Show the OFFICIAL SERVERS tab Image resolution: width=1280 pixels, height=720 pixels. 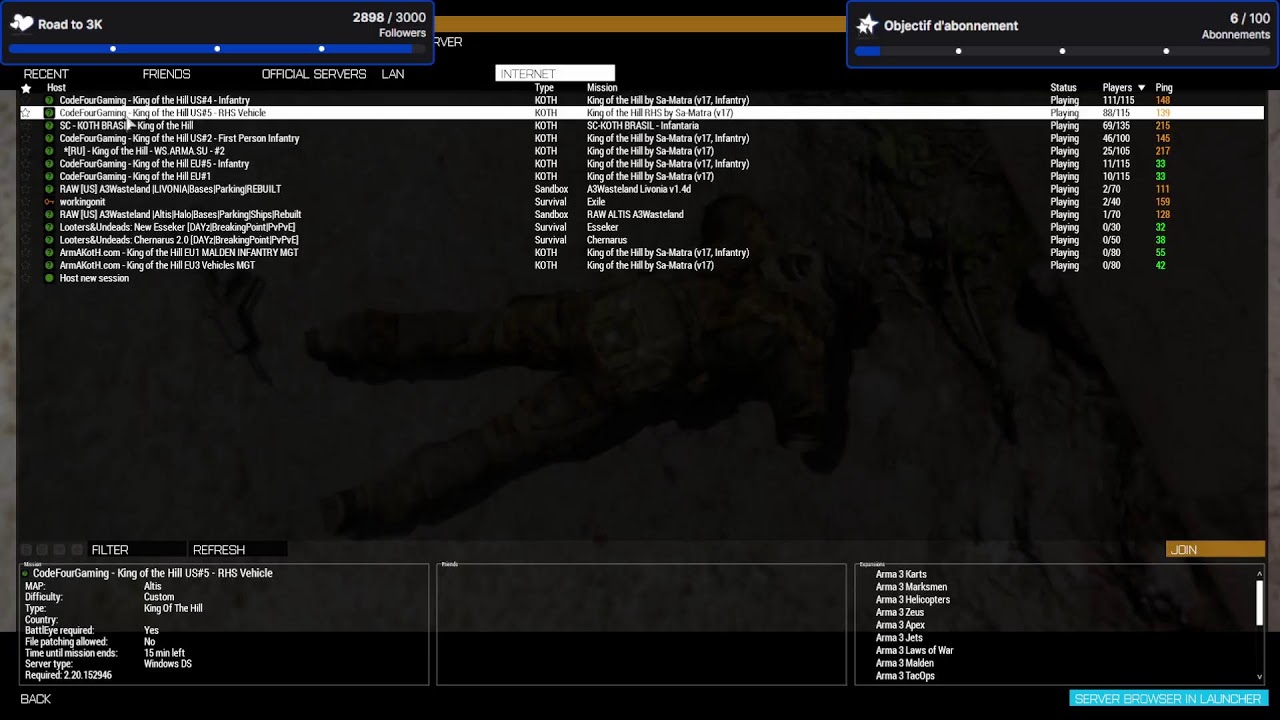tap(314, 74)
